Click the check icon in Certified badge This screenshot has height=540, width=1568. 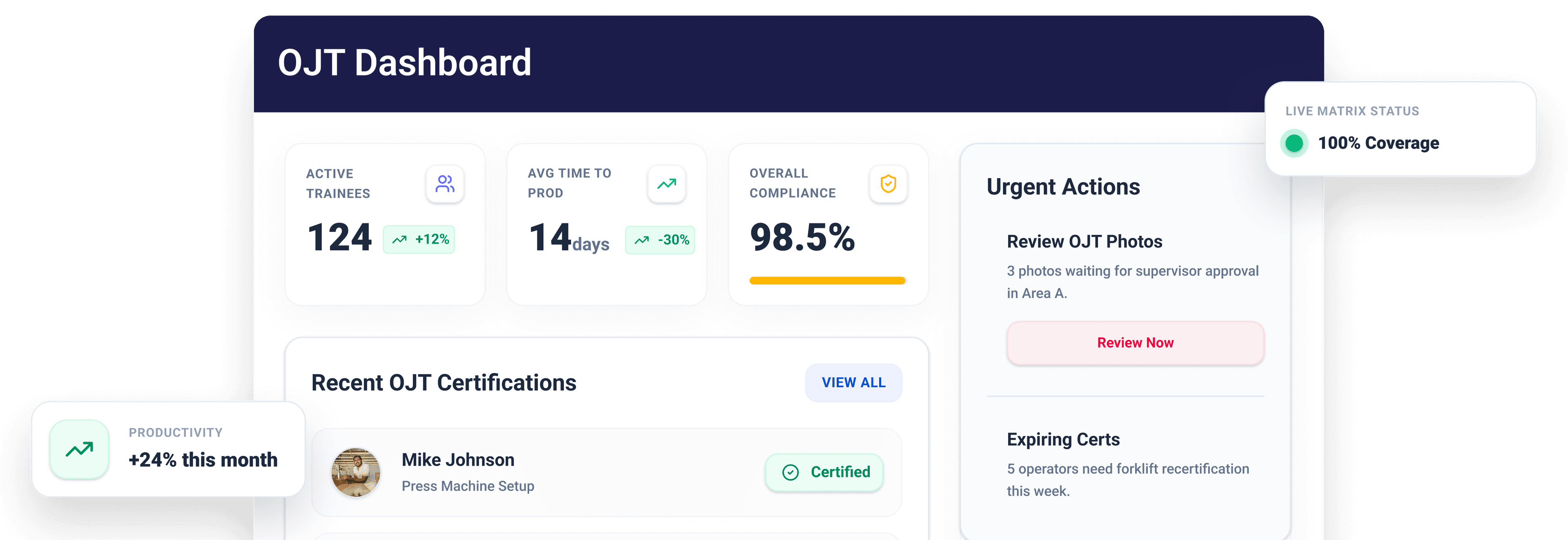coord(790,473)
